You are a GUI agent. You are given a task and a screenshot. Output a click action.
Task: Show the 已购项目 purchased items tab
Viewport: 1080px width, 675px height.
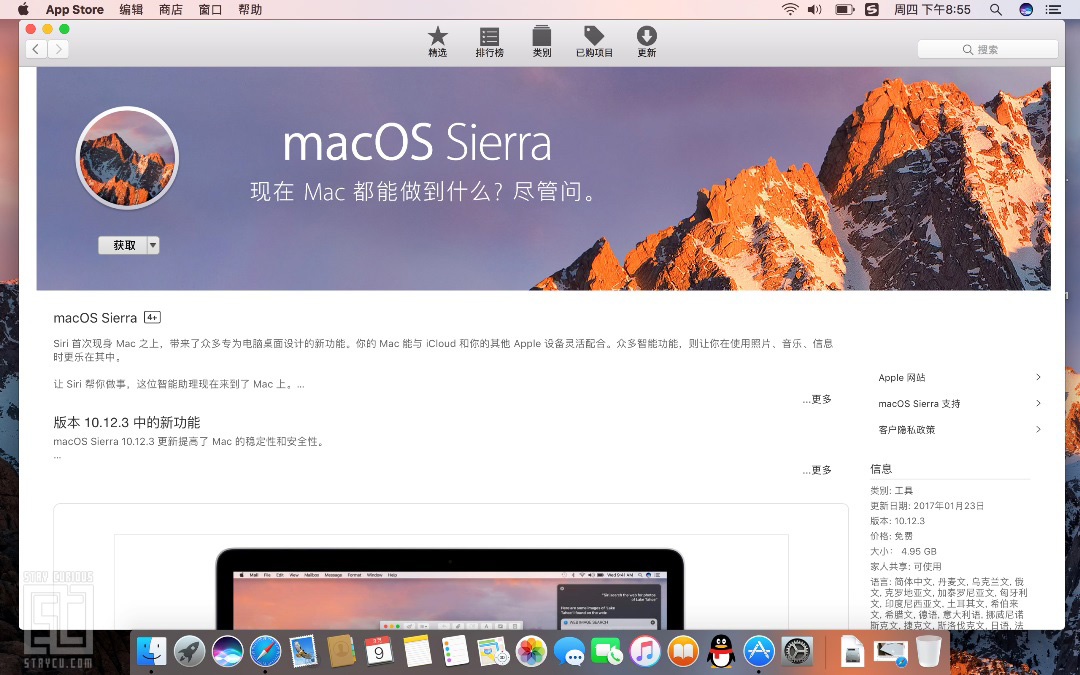click(594, 41)
